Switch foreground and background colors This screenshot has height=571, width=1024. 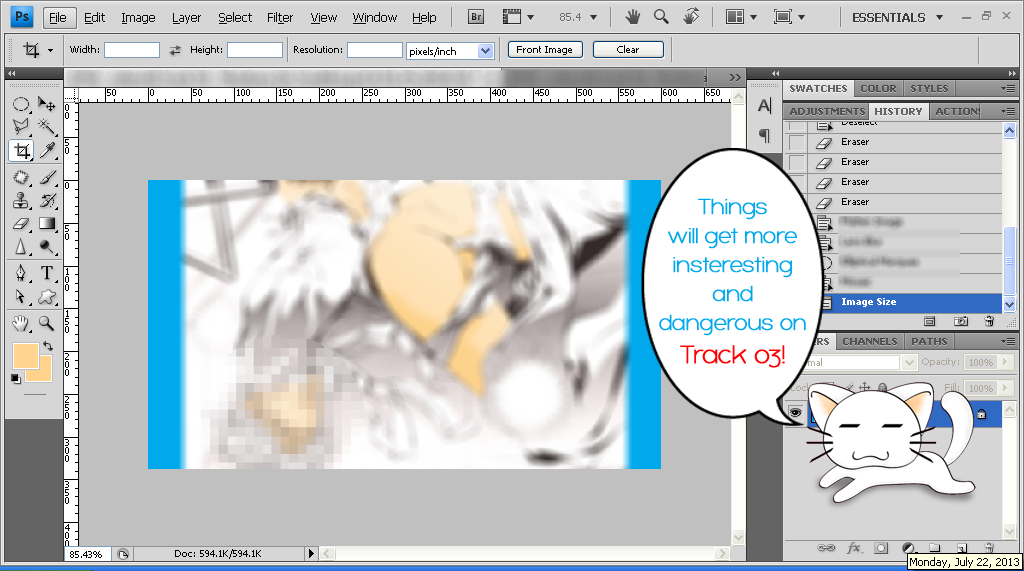48,346
